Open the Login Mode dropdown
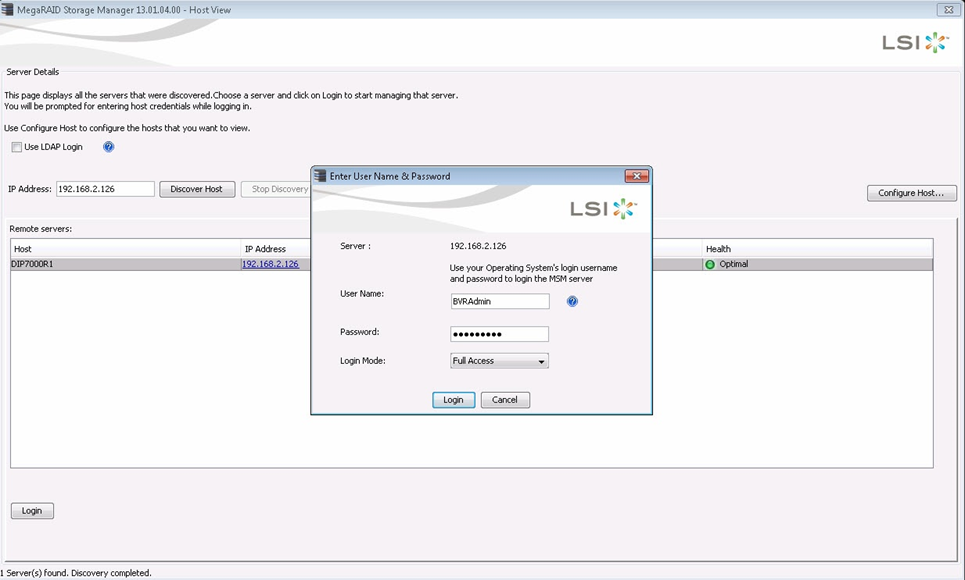The height and width of the screenshot is (580, 965). (x=499, y=361)
